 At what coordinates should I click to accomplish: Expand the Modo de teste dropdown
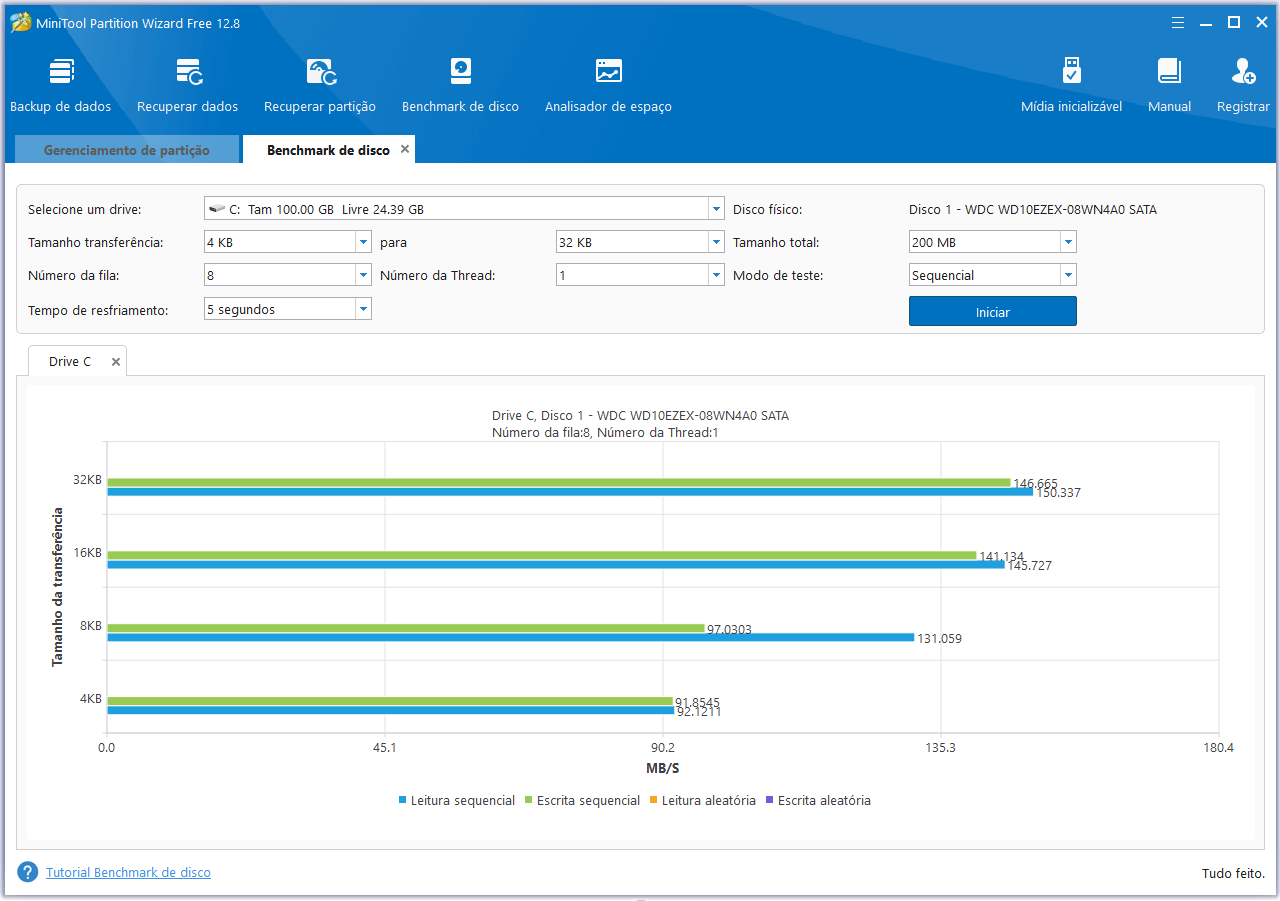point(1068,275)
